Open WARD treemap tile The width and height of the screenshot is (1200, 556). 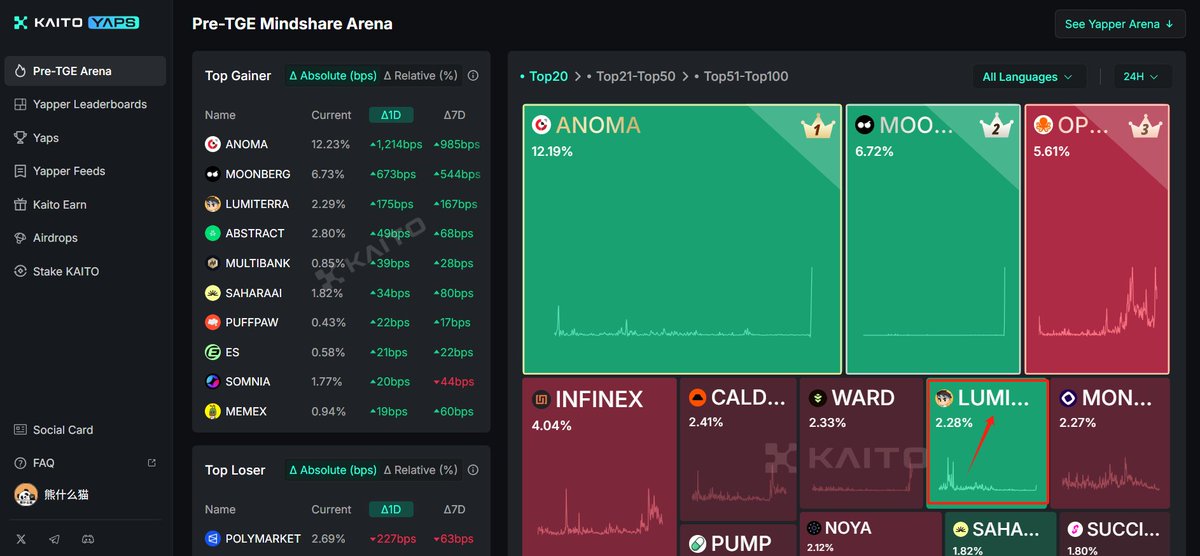[861, 443]
